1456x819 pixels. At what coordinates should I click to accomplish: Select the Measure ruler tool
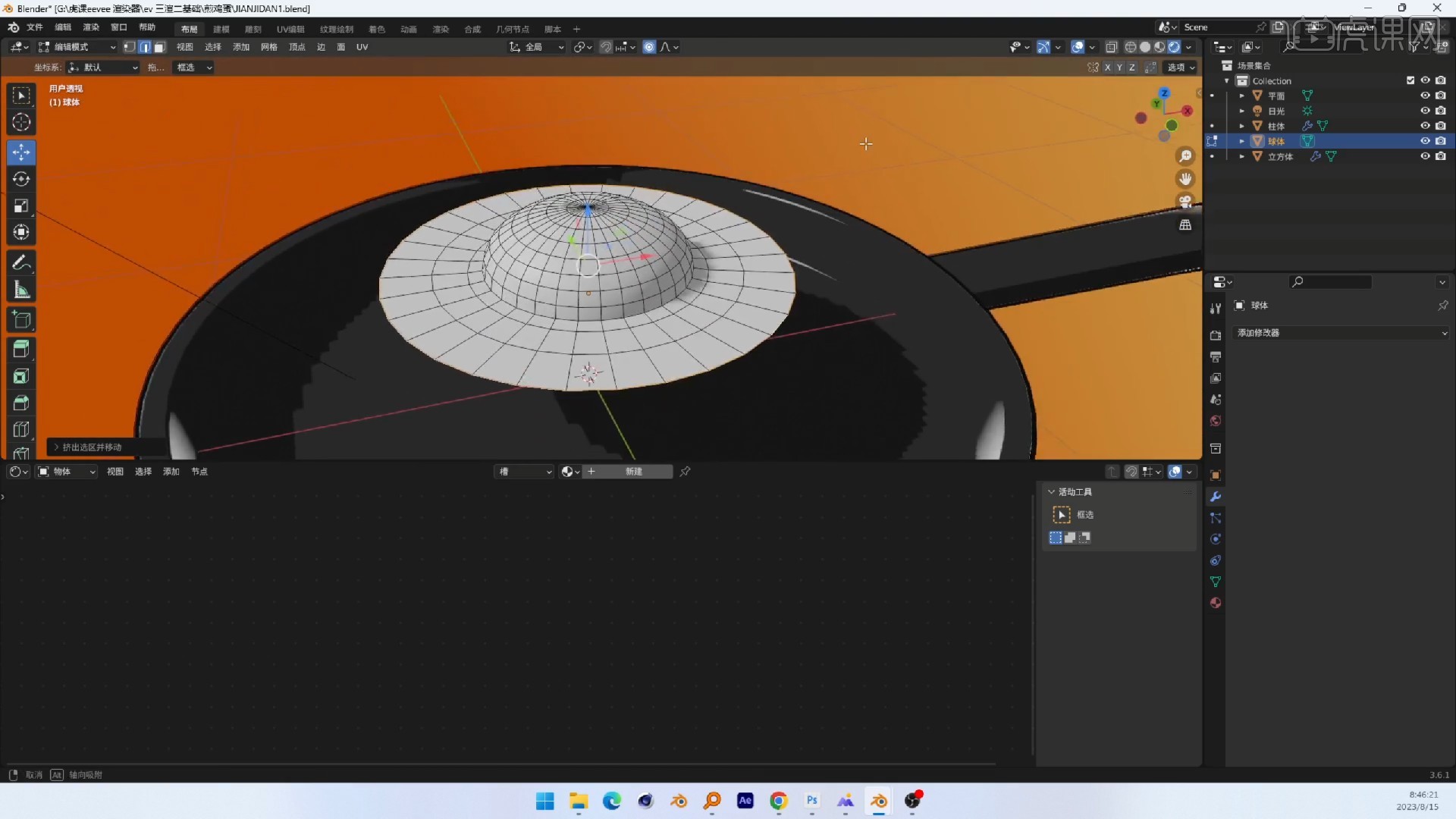[21, 290]
